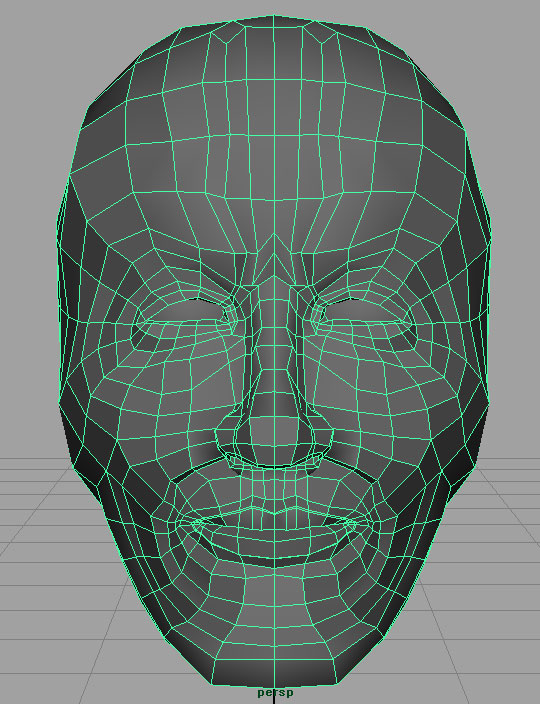Select the mouth corner on the left side
The width and height of the screenshot is (540, 704).
pos(193,524)
